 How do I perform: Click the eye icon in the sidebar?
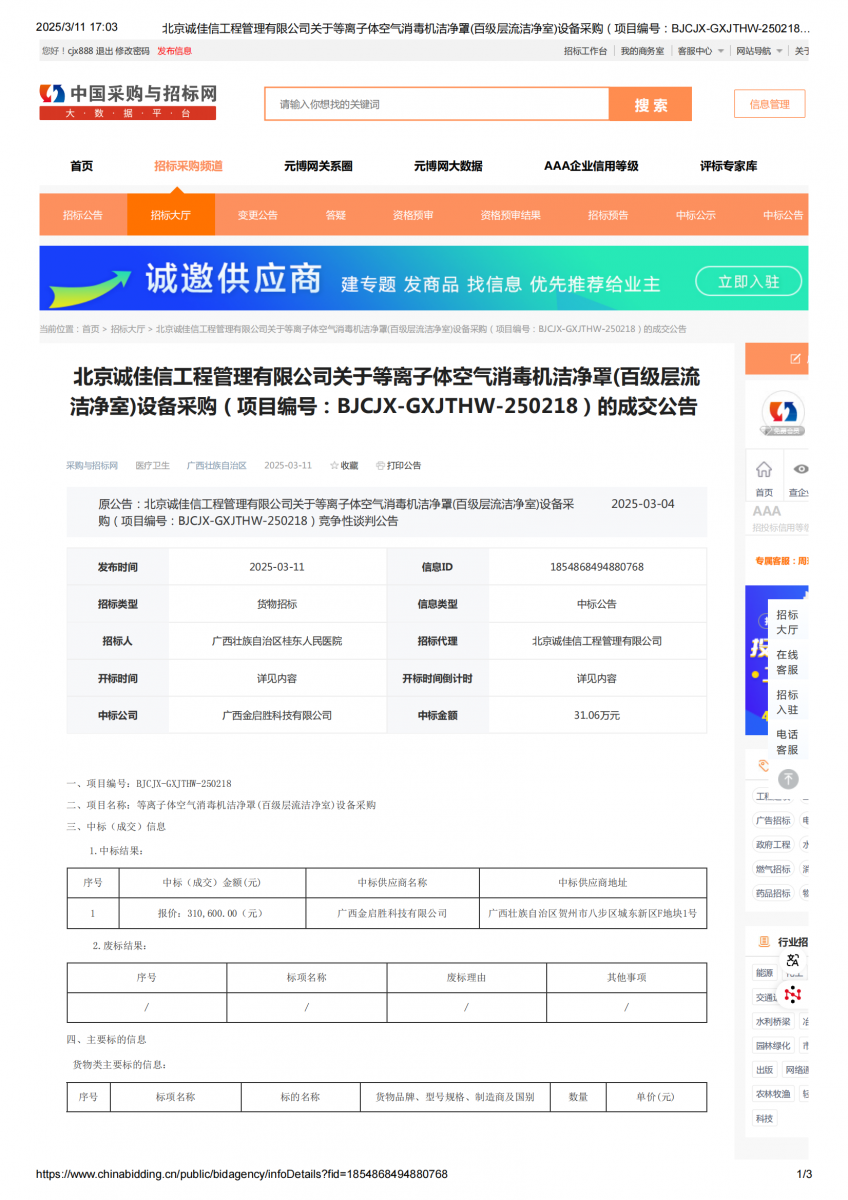[800, 469]
